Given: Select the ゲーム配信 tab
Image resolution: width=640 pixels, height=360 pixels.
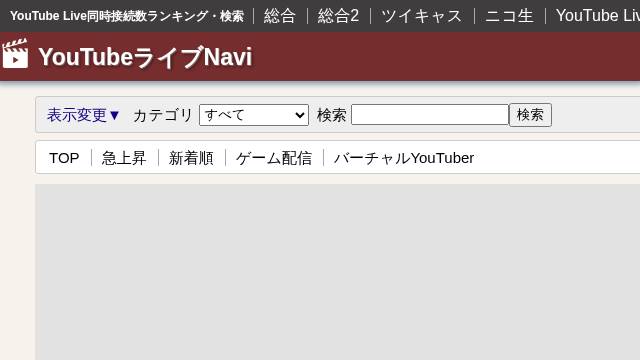Looking at the screenshot, I should [x=274, y=158].
